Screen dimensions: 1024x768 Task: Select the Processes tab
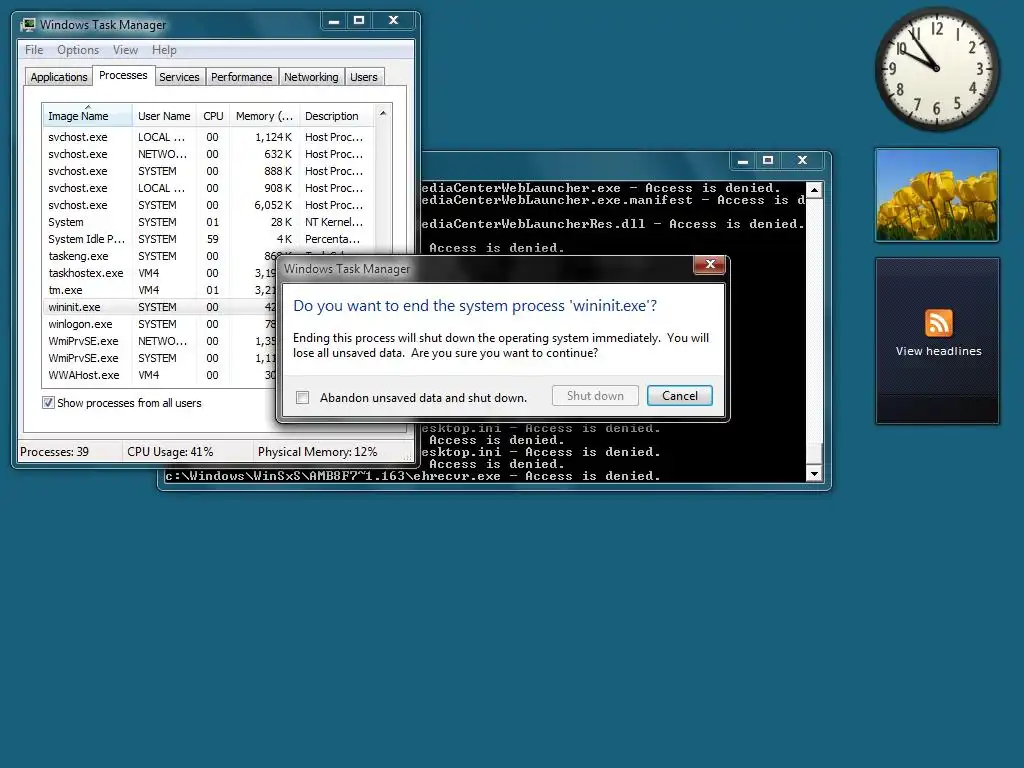point(123,75)
